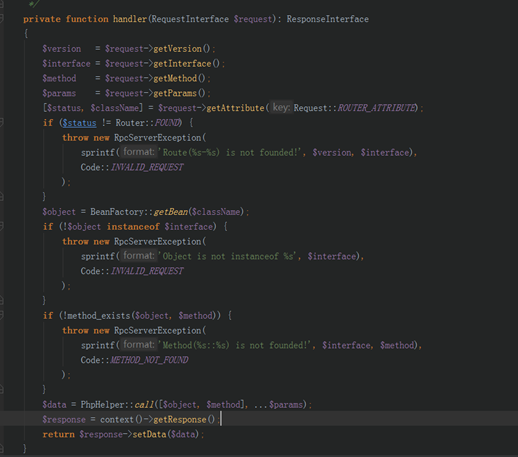The image size is (518, 457).
Task: Click the 'key:' parameter hint
Action: 281,107
